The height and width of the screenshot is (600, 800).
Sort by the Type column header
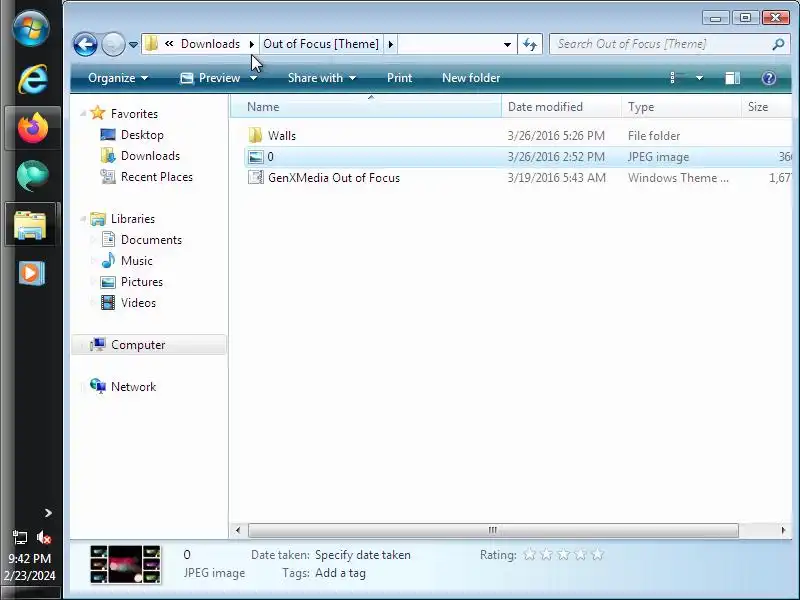(x=681, y=107)
